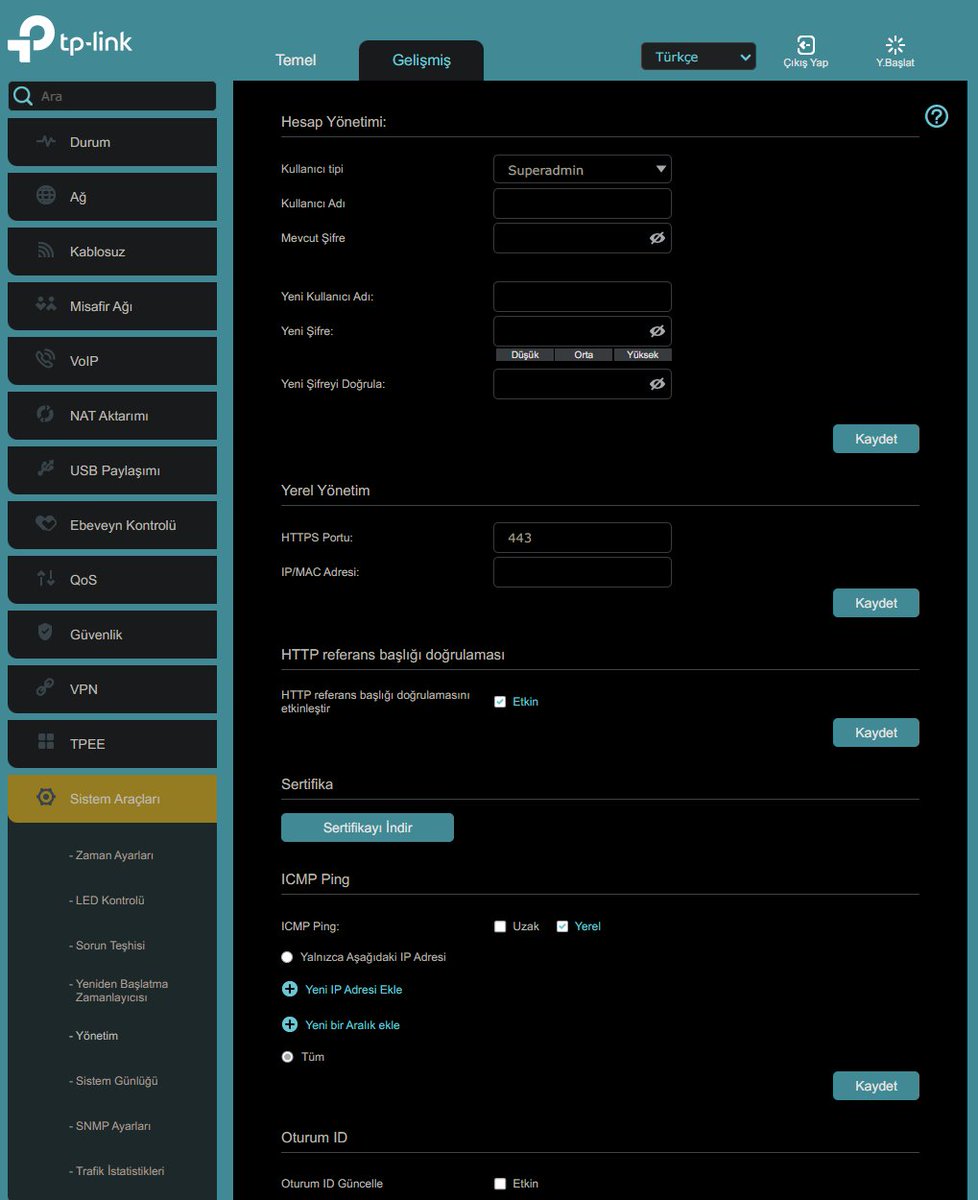Image resolution: width=978 pixels, height=1200 pixels.
Task: Focus the Kullanıcı Adı input field
Action: (x=582, y=204)
